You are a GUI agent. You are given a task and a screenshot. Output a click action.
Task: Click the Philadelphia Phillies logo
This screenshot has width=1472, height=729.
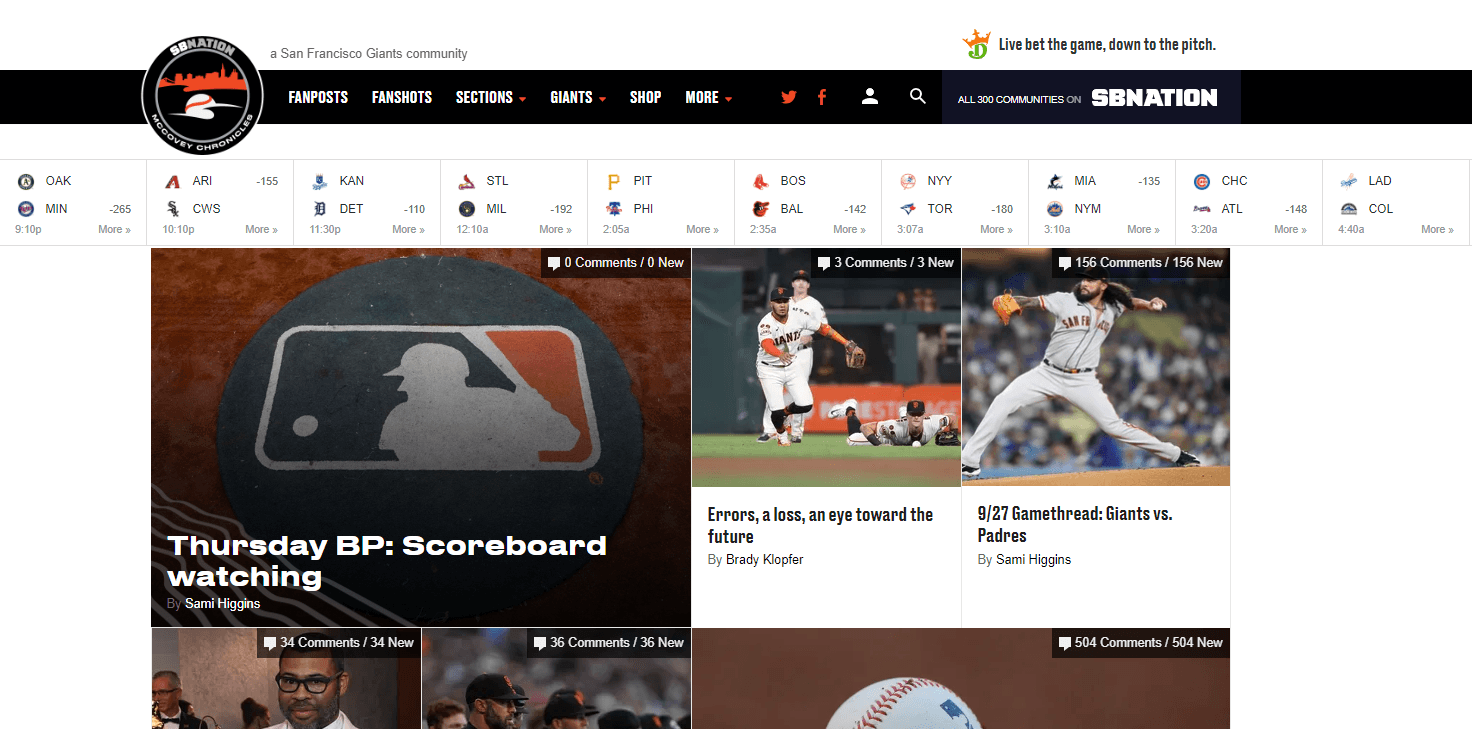pos(614,209)
